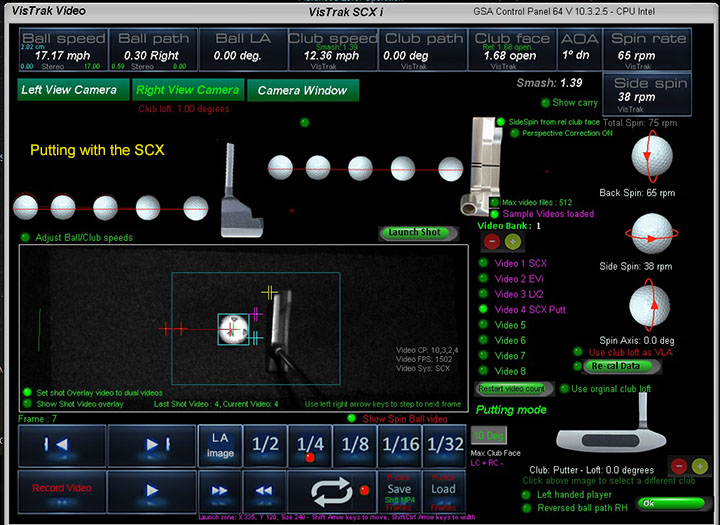Increase video bank with green plus
This screenshot has width=720, height=525.
click(x=513, y=241)
